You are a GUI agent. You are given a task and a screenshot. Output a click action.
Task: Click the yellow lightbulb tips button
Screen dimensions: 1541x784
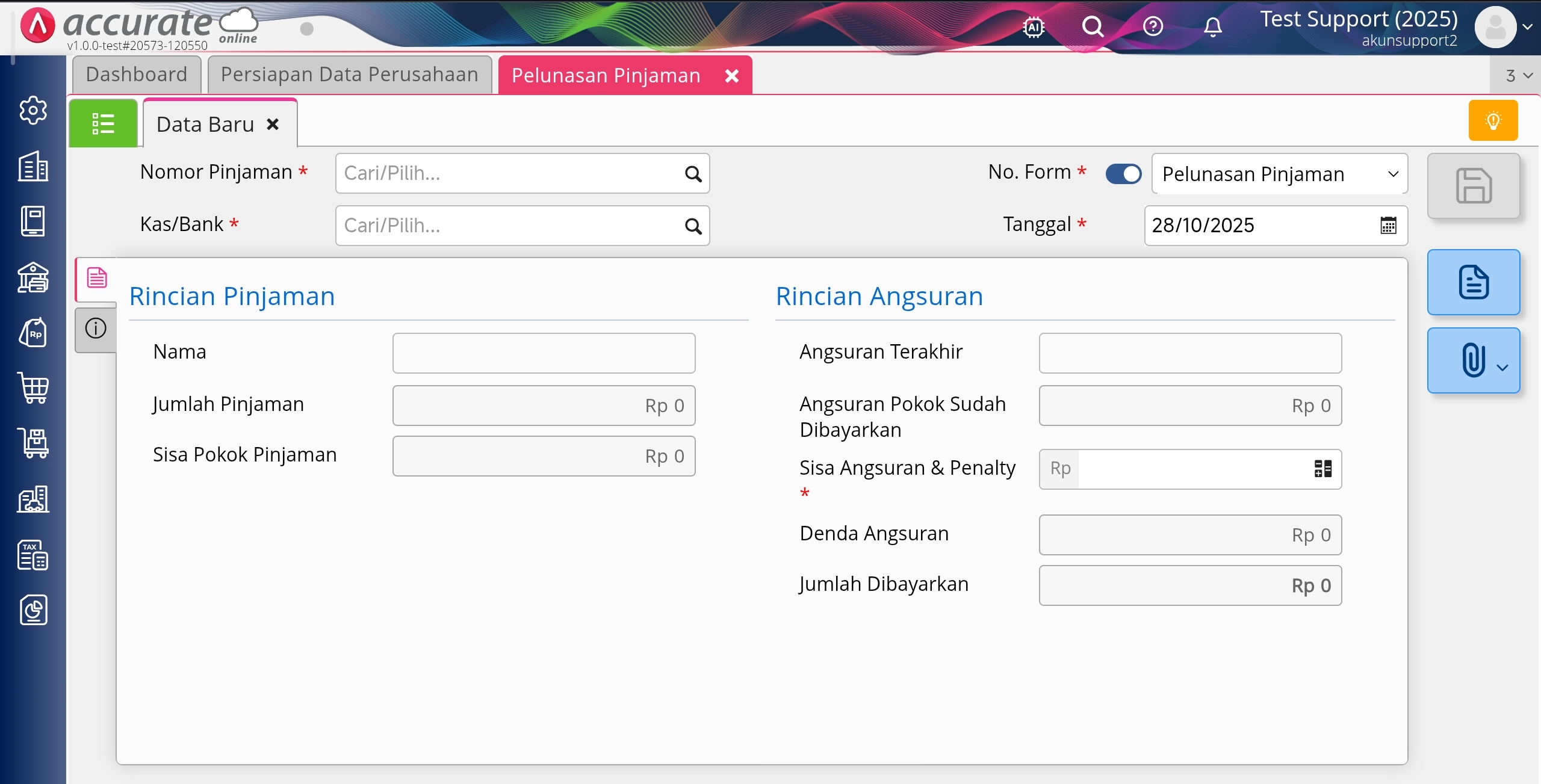1493,121
